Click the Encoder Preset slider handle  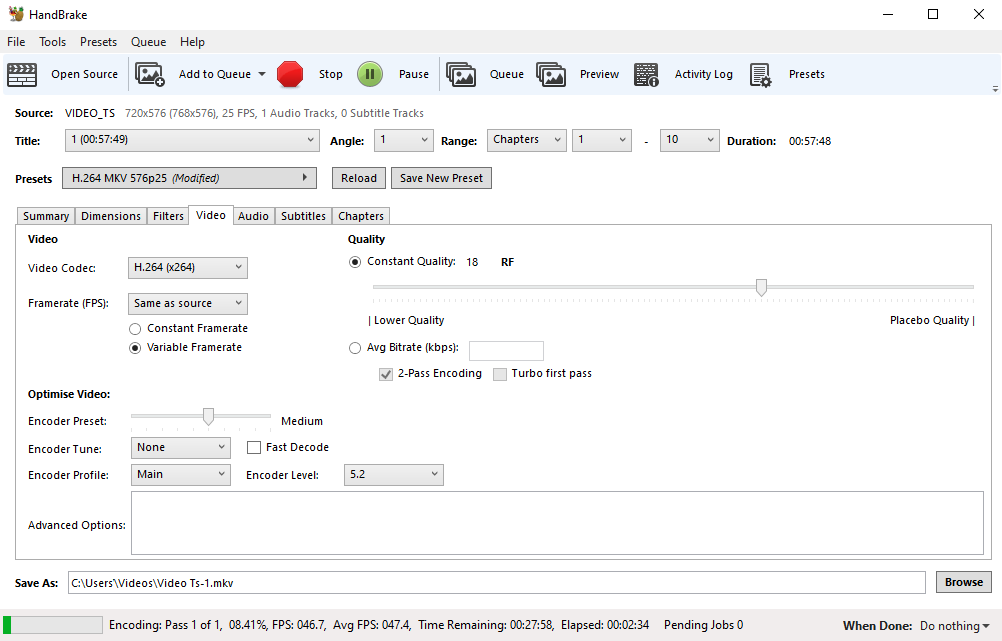[x=208, y=417]
